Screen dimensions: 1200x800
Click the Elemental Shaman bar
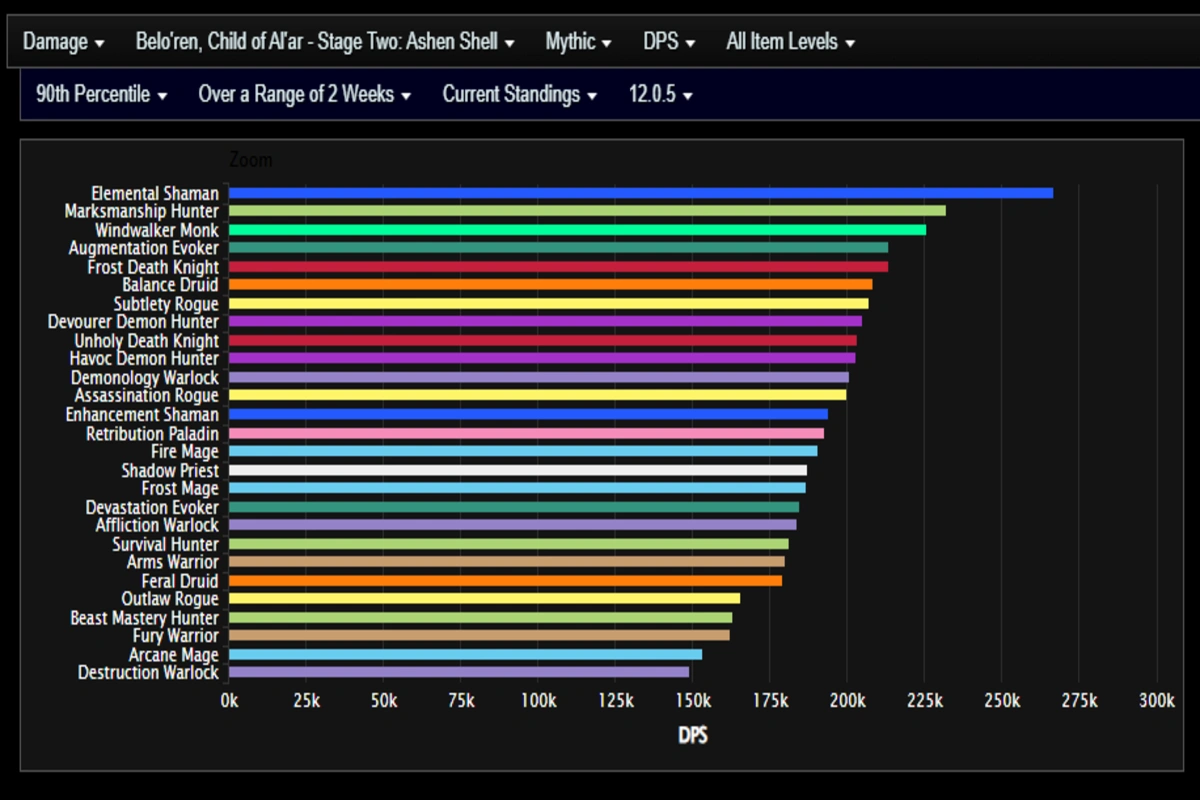(x=641, y=193)
